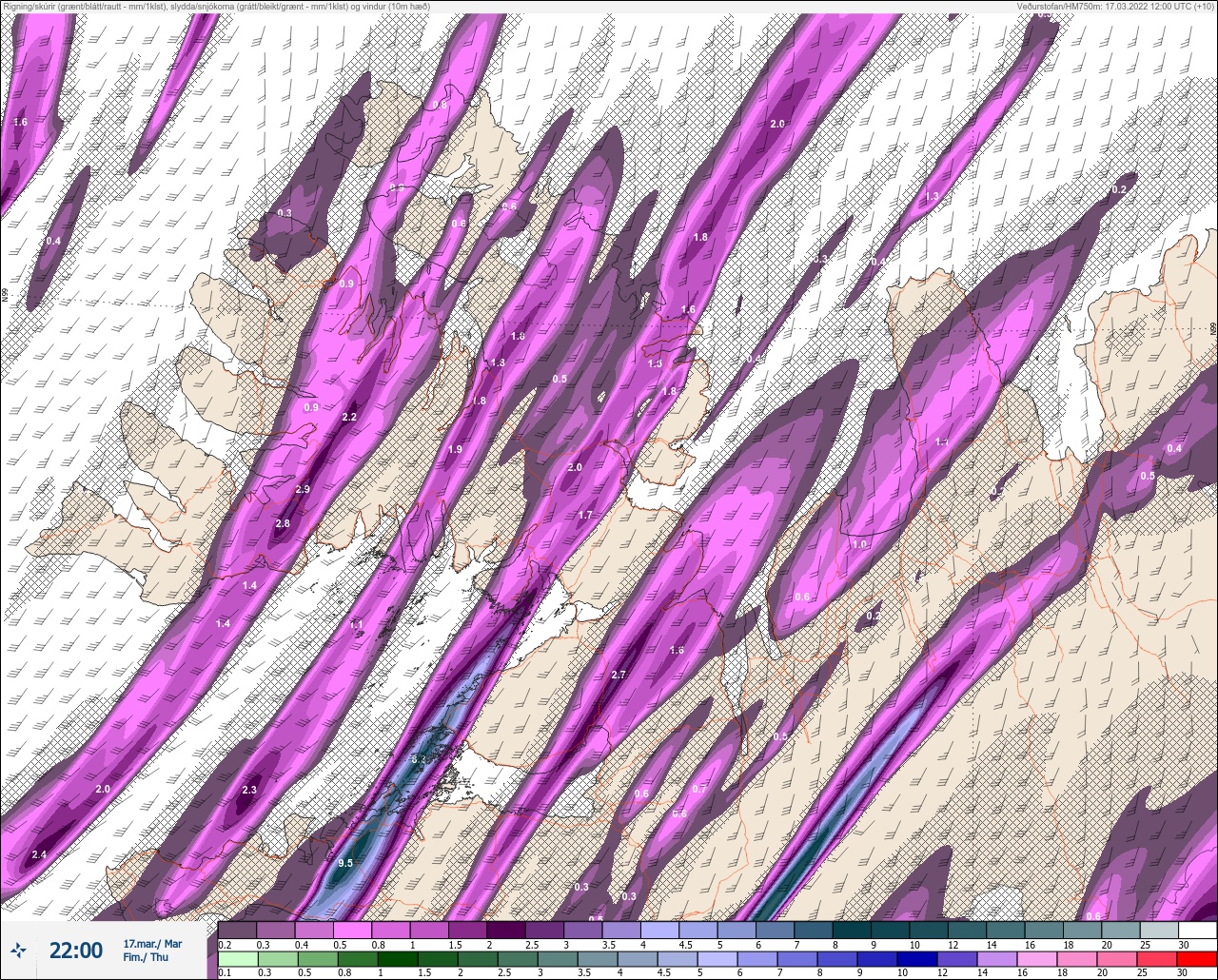Image resolution: width=1218 pixels, height=980 pixels.
Task: Click the 2.3 precipitation value on the map
Action: 249,790
